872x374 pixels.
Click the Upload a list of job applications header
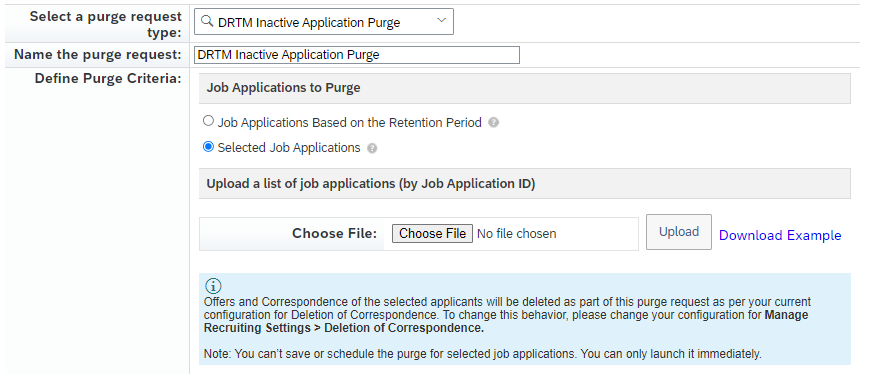point(524,183)
